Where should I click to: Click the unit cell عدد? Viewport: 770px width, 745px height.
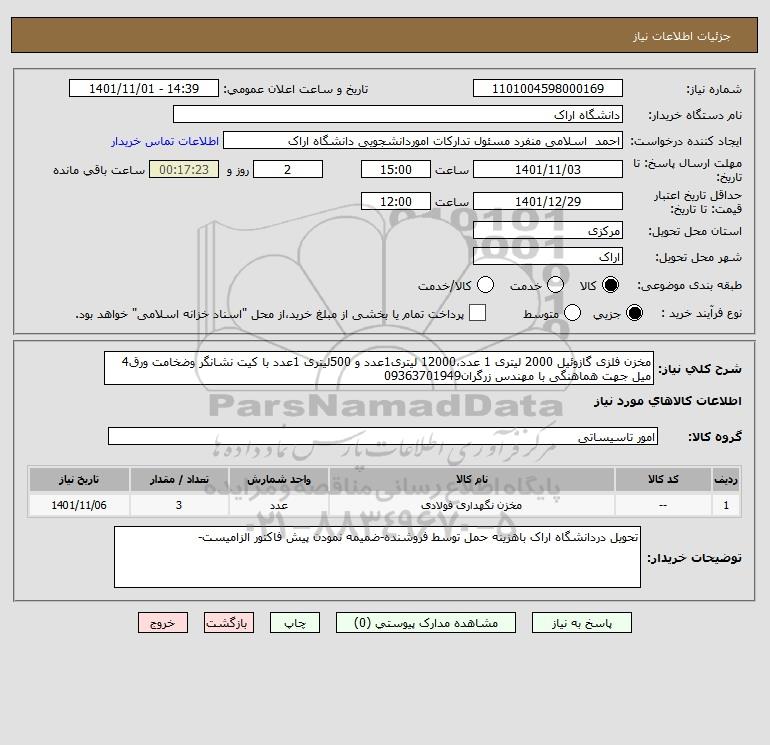pos(278,505)
